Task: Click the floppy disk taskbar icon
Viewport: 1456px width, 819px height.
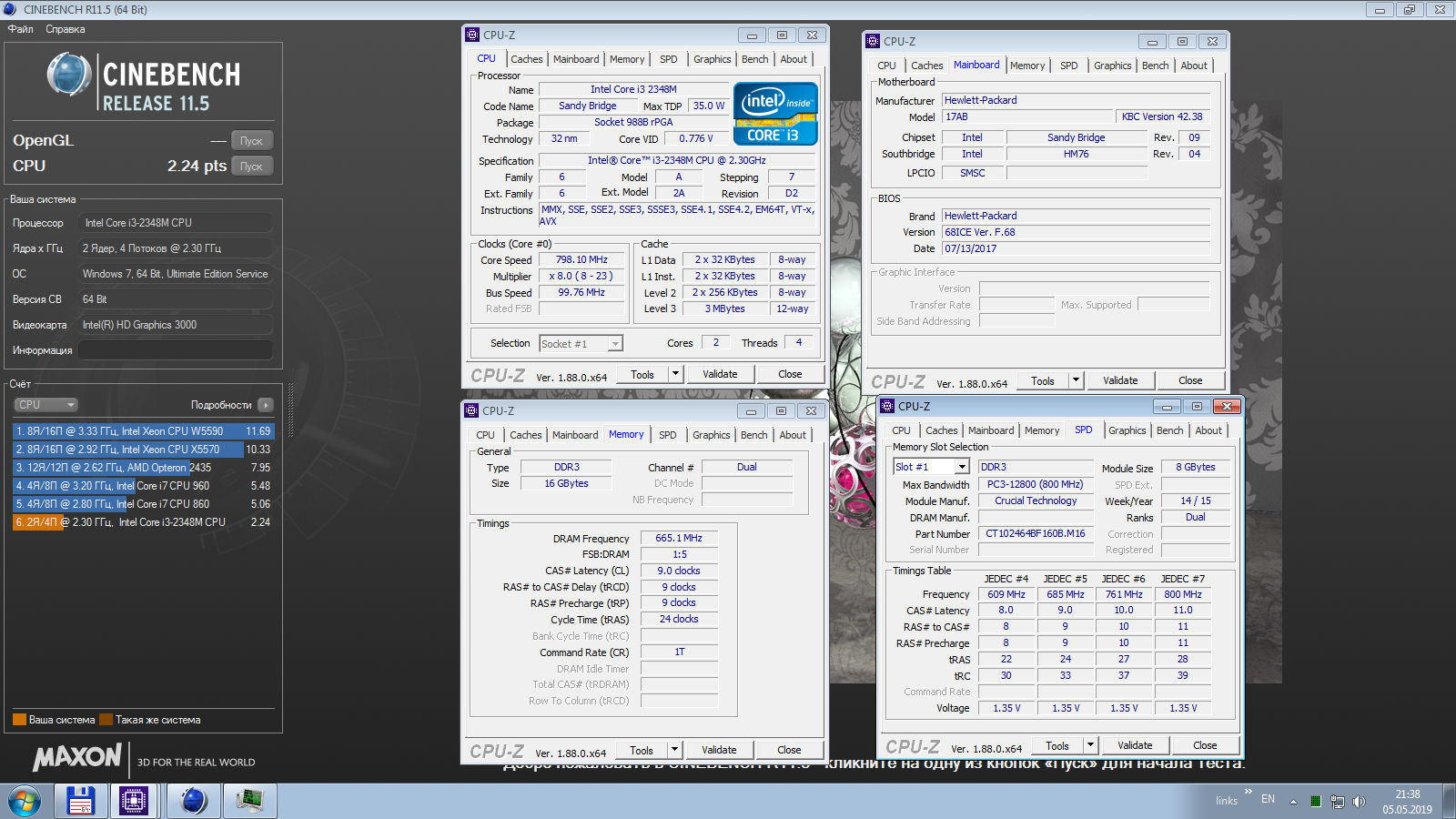Action: (x=81, y=801)
